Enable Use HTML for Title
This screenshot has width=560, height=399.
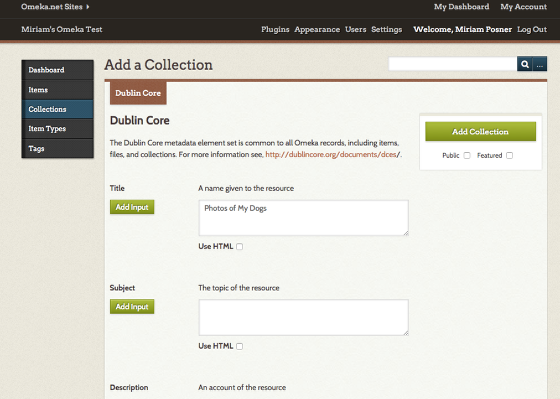pos(240,246)
